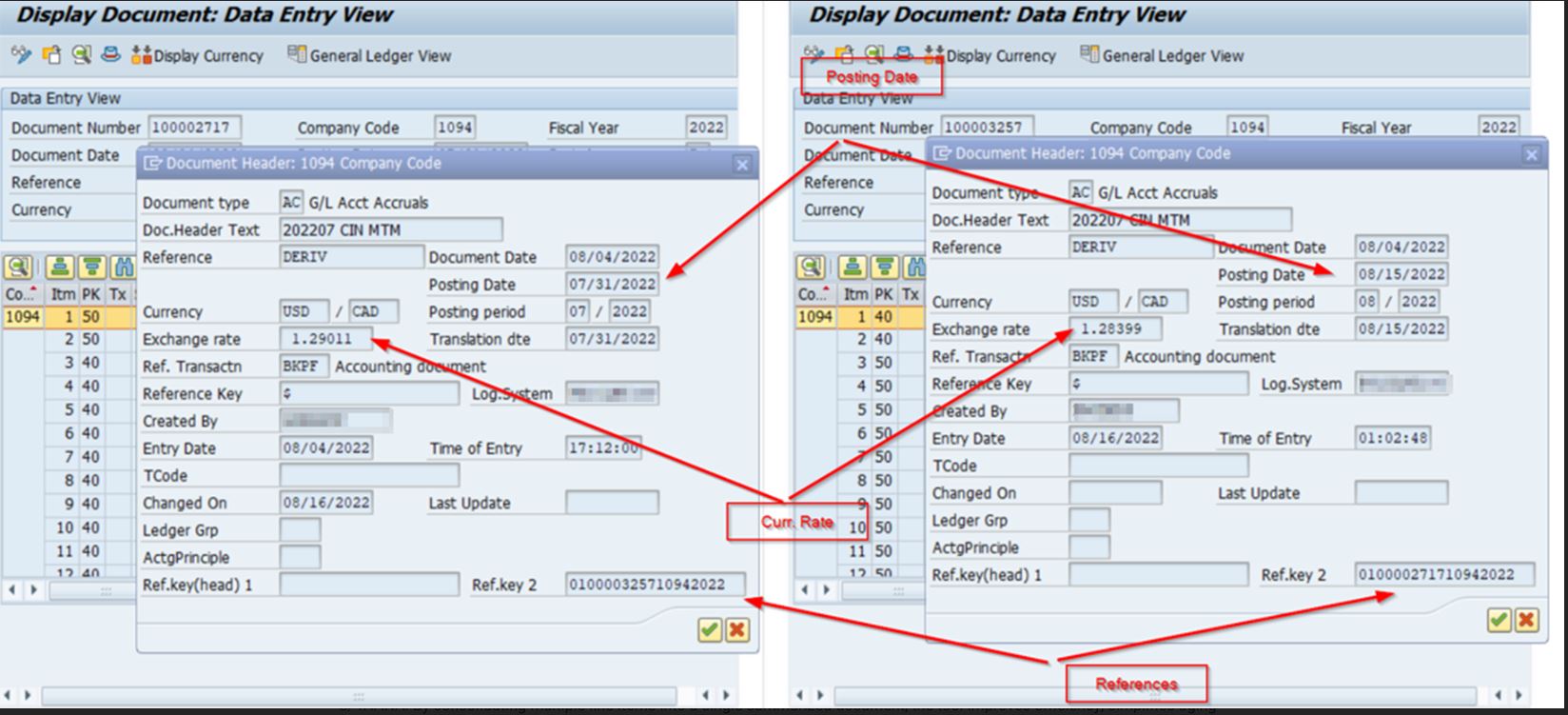This screenshot has width=1568, height=715.
Task: Click Display Currency in left window toolbar
Action: tap(198, 56)
